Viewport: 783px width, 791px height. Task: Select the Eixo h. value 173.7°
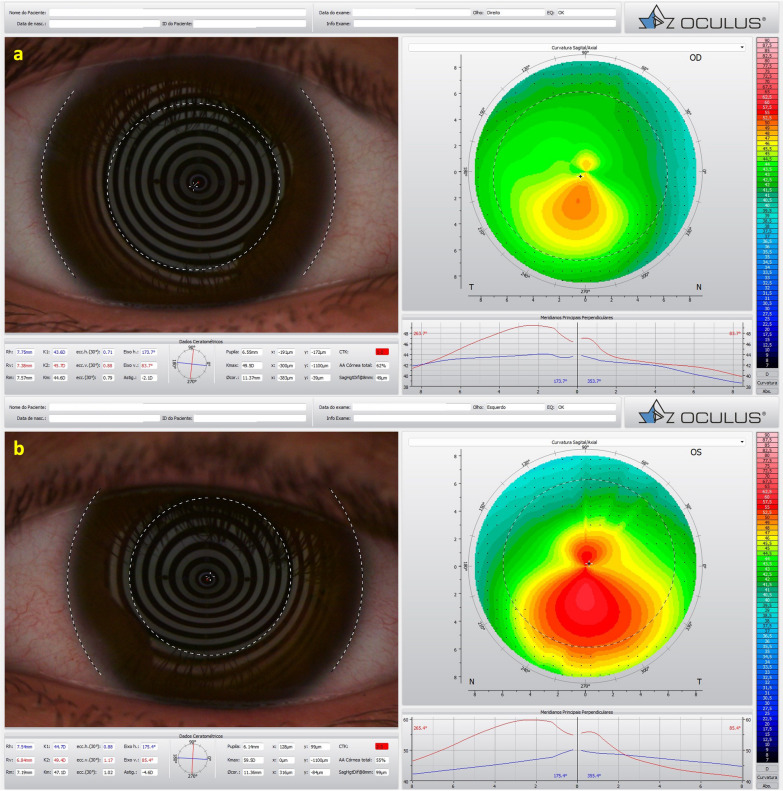tap(149, 352)
